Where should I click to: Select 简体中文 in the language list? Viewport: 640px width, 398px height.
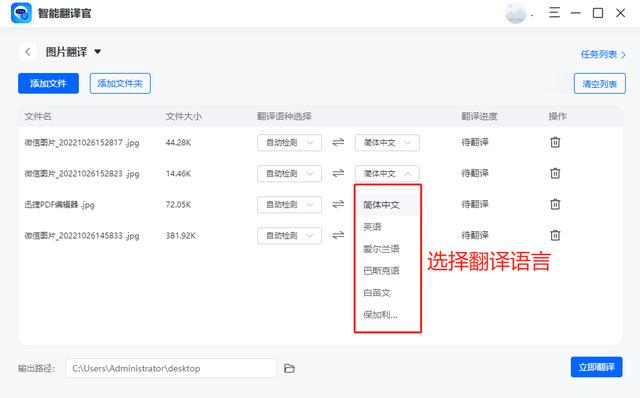pos(387,205)
